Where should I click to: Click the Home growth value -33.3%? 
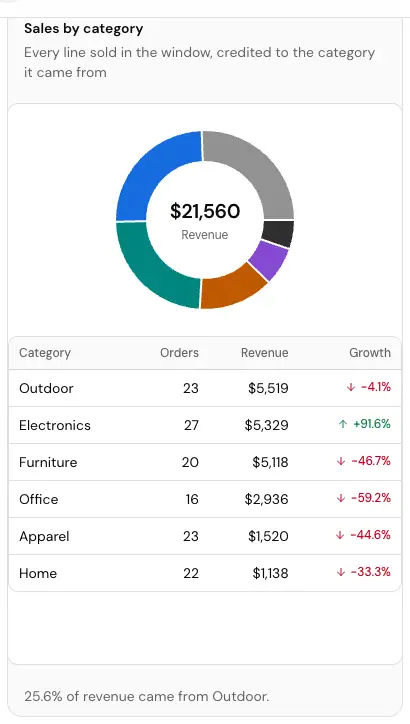(371, 572)
